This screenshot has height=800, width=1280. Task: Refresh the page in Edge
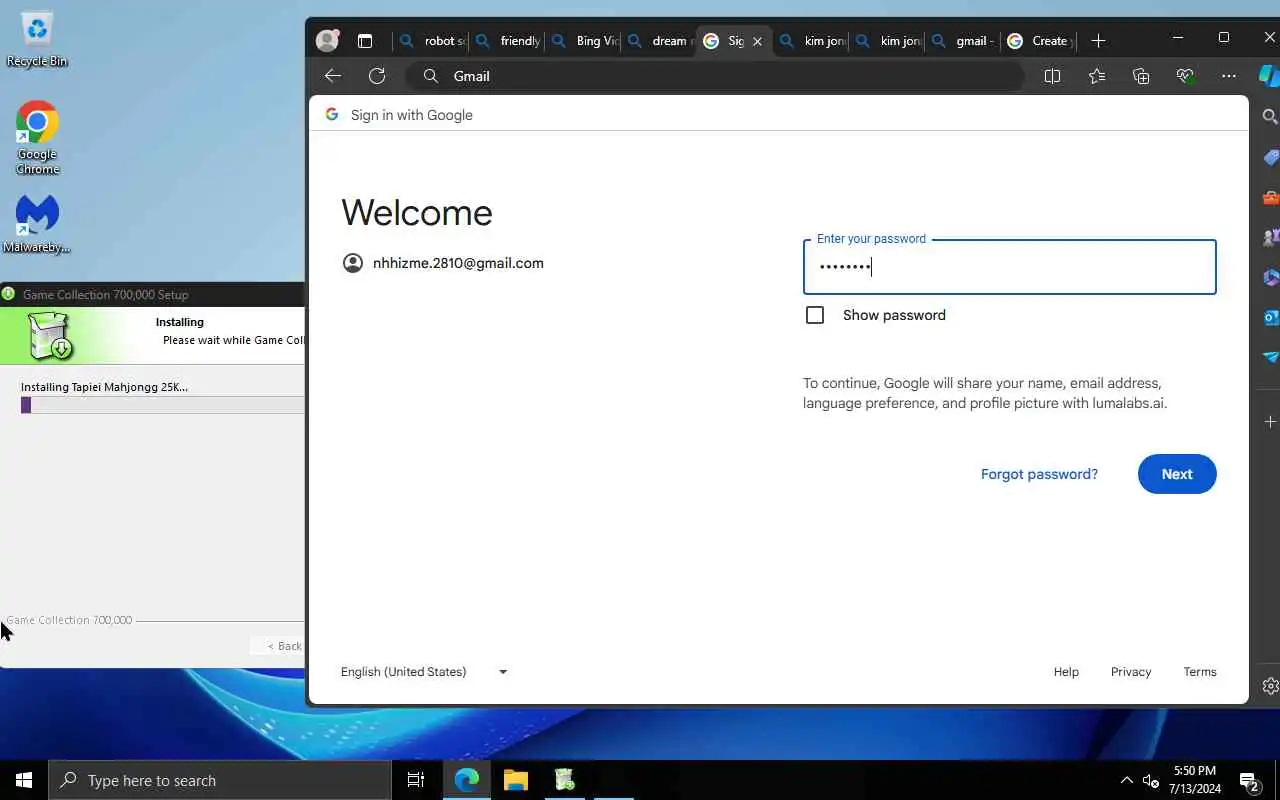point(377,76)
